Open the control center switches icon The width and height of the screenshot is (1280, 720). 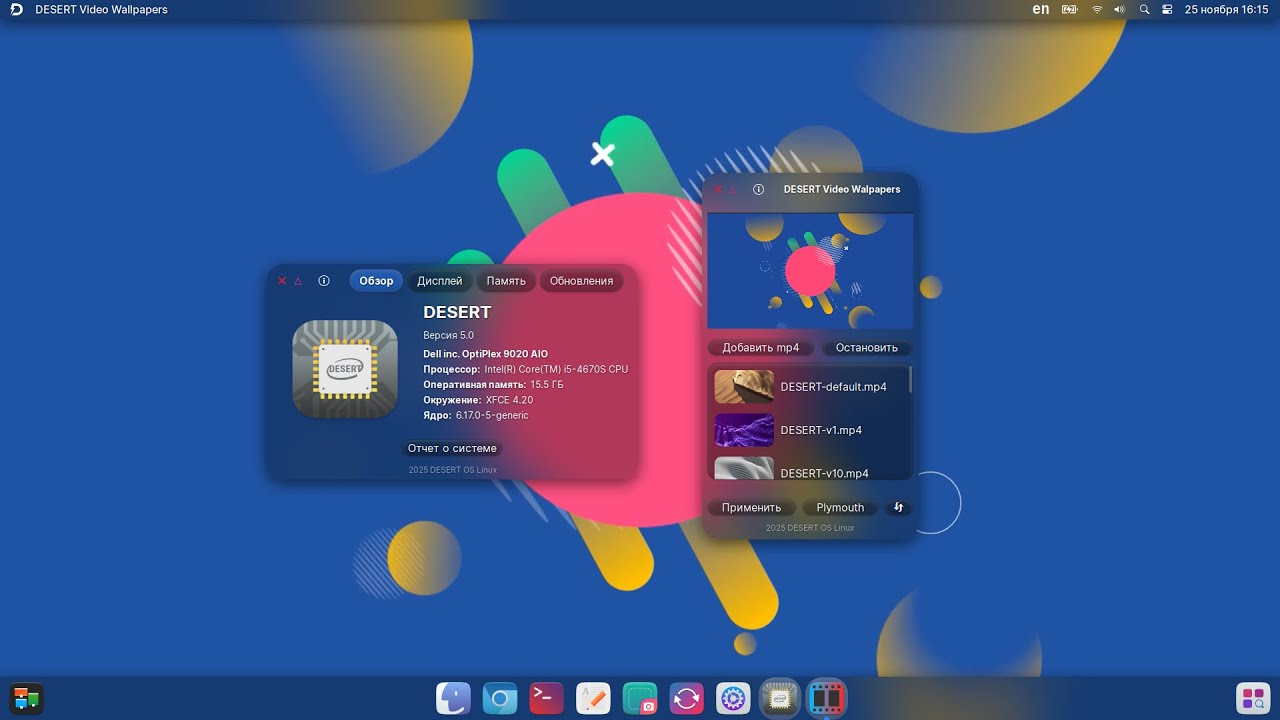(x=1167, y=9)
